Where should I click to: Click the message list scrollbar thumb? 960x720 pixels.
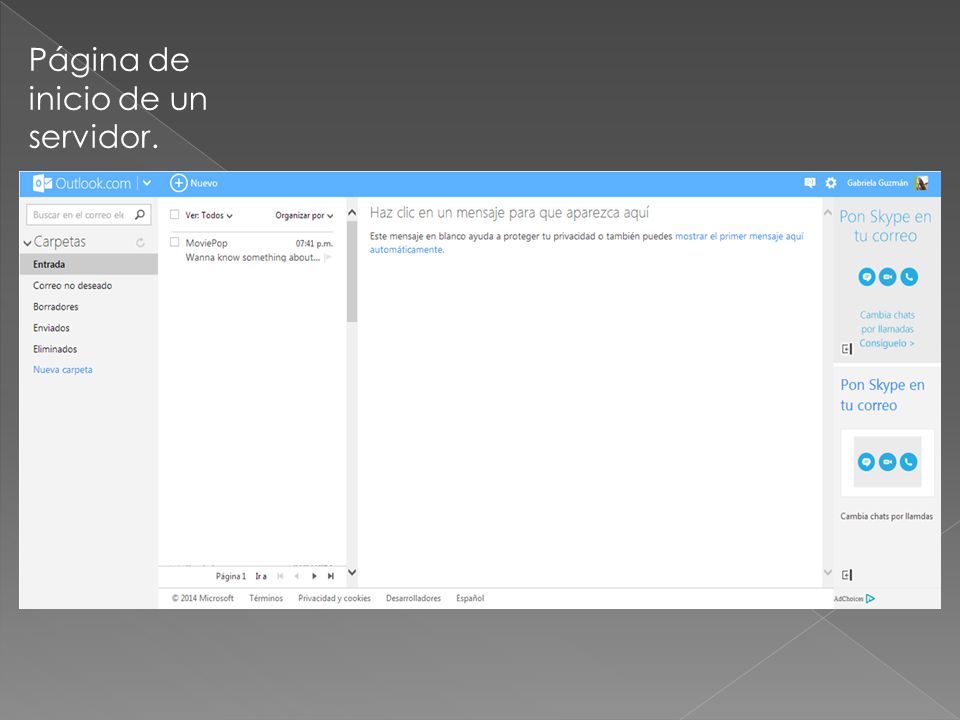(352, 271)
